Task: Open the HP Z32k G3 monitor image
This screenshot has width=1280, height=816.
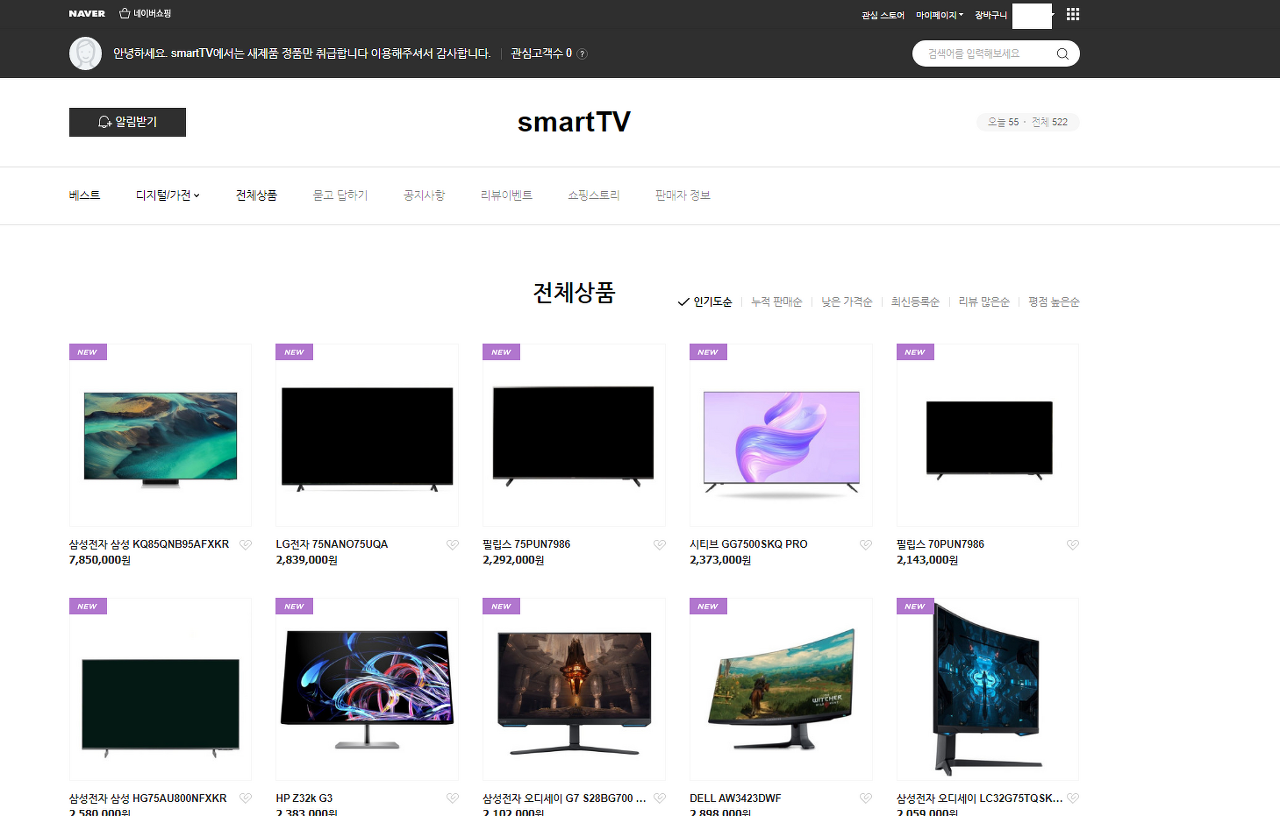Action: click(367, 689)
